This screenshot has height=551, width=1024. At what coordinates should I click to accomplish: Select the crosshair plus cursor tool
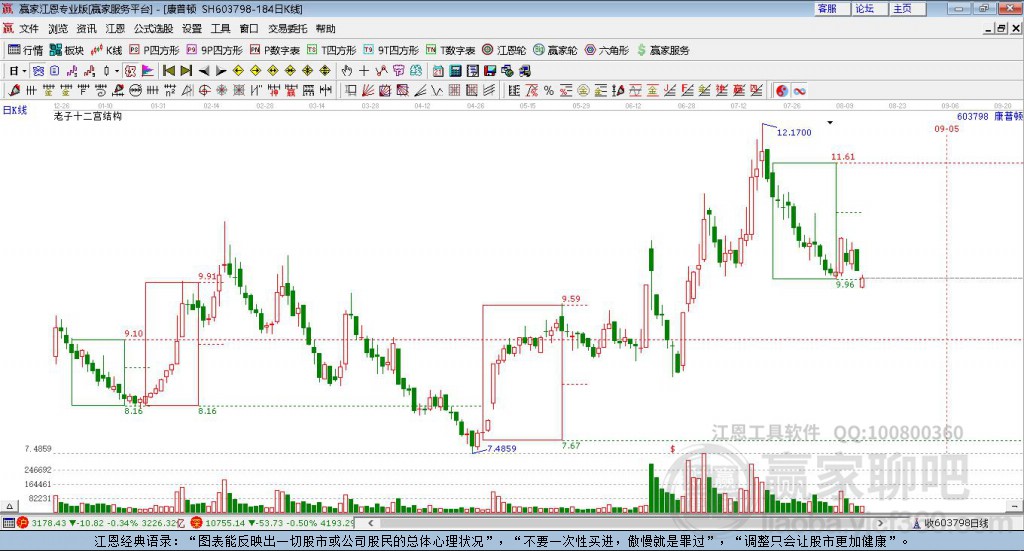(x=364, y=71)
